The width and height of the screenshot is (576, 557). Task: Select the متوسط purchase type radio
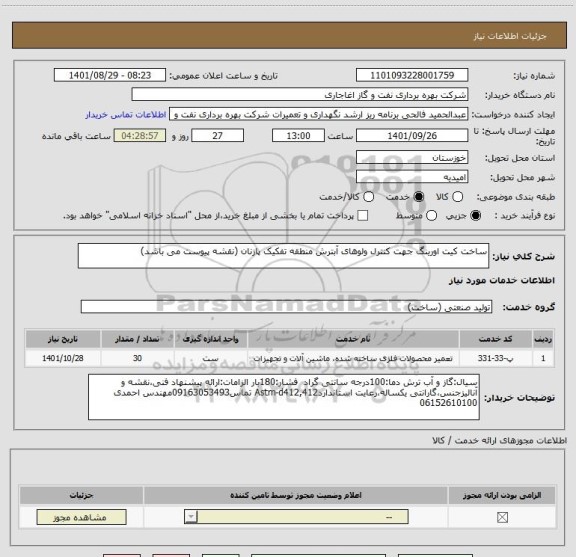click(431, 216)
